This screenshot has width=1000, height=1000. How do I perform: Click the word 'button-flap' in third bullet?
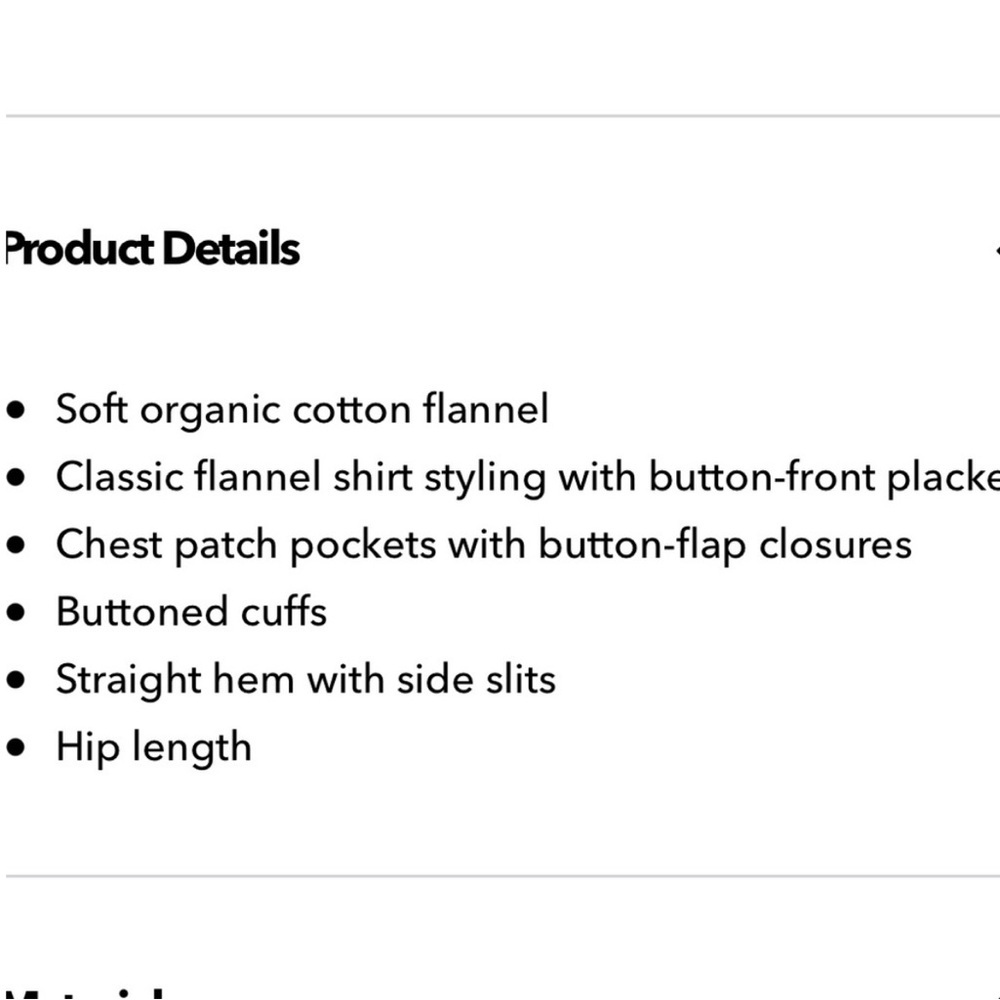pyautogui.click(x=642, y=545)
